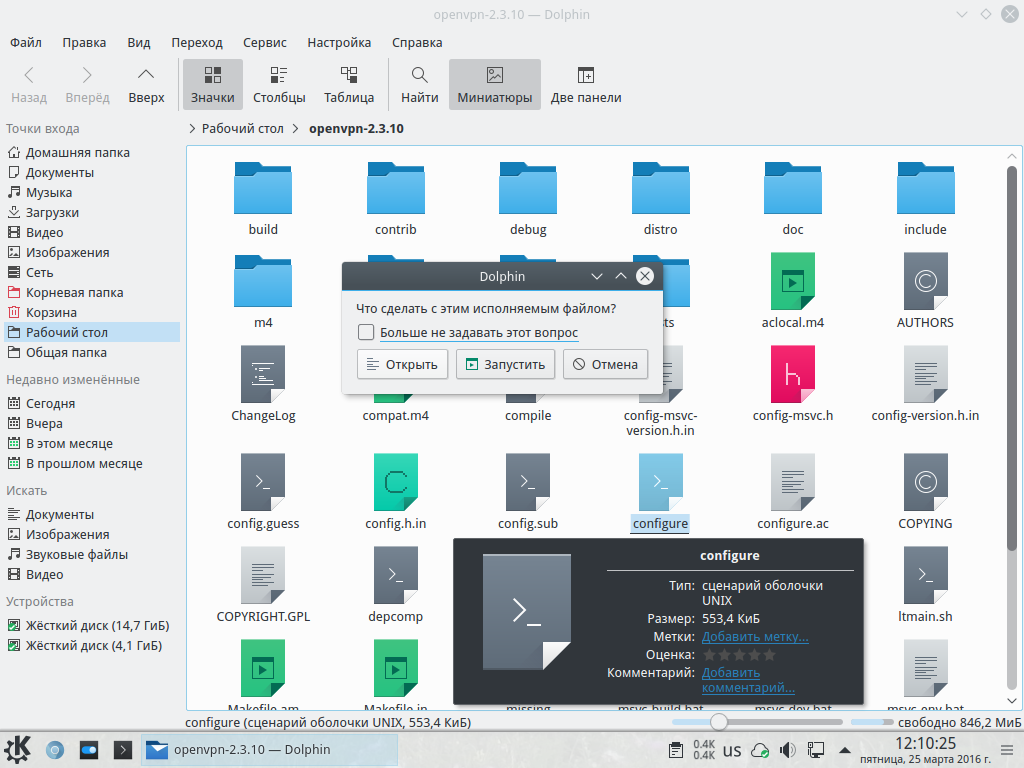1024x768 pixels.
Task: Expand the breadcrumb arrow before Рабочий стол
Action: pos(192,129)
